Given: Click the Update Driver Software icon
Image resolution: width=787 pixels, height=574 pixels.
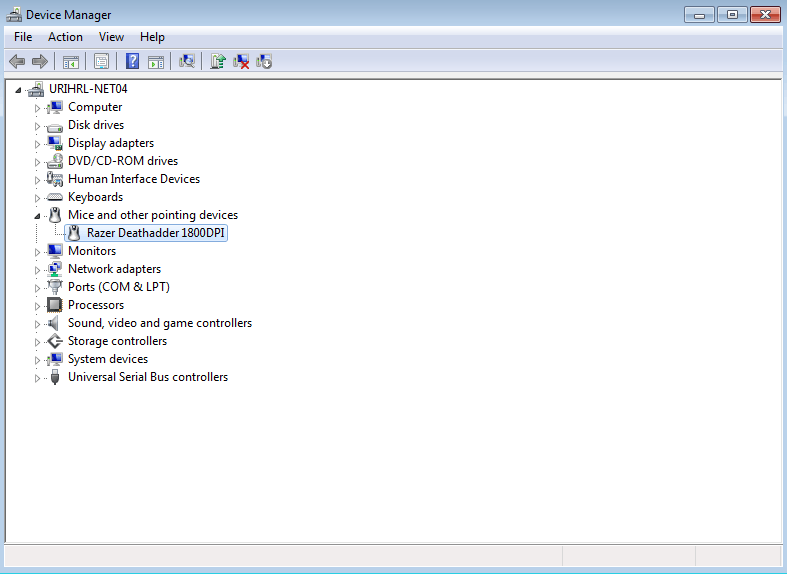Looking at the screenshot, I should [x=218, y=62].
